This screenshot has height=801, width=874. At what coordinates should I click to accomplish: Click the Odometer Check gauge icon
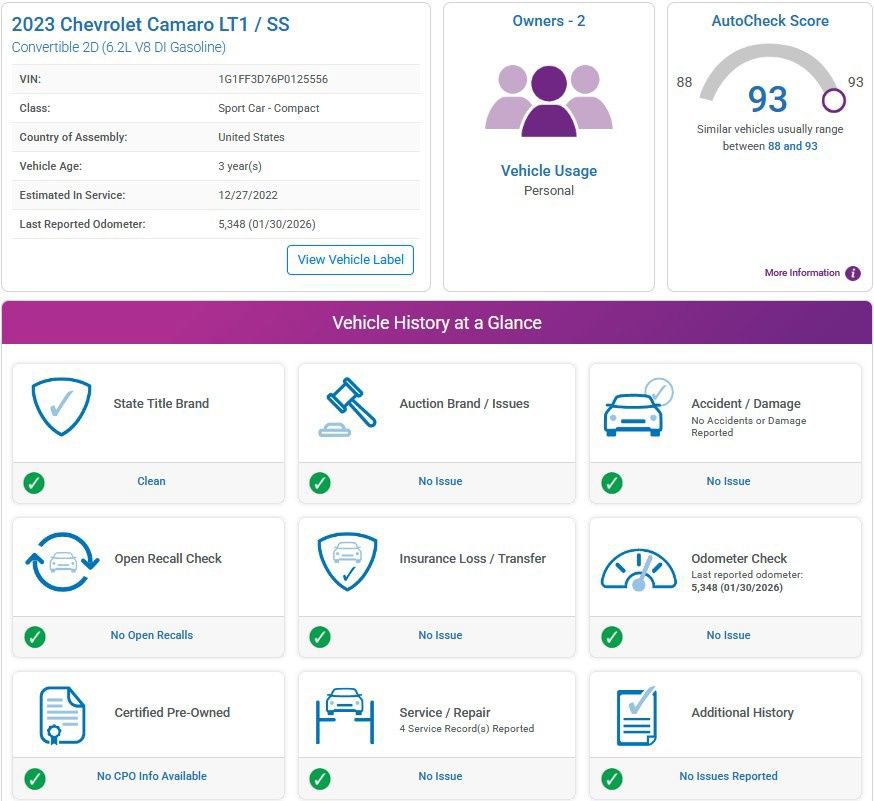[x=638, y=569]
